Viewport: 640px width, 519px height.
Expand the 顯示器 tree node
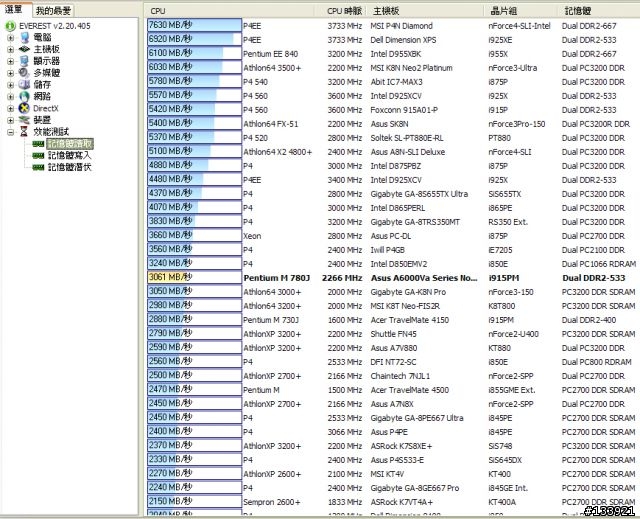10,61
